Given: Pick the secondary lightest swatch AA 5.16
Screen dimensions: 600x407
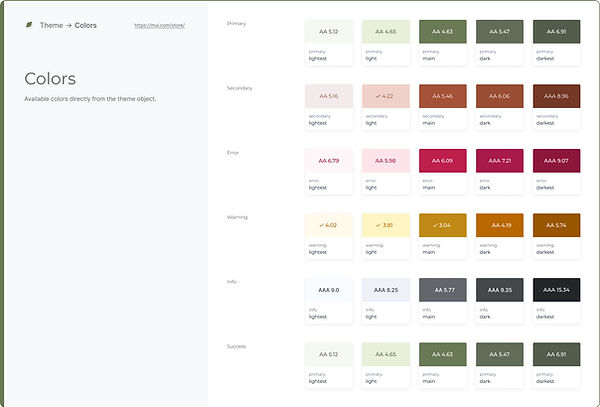Looking at the screenshot, I should click(x=329, y=96).
